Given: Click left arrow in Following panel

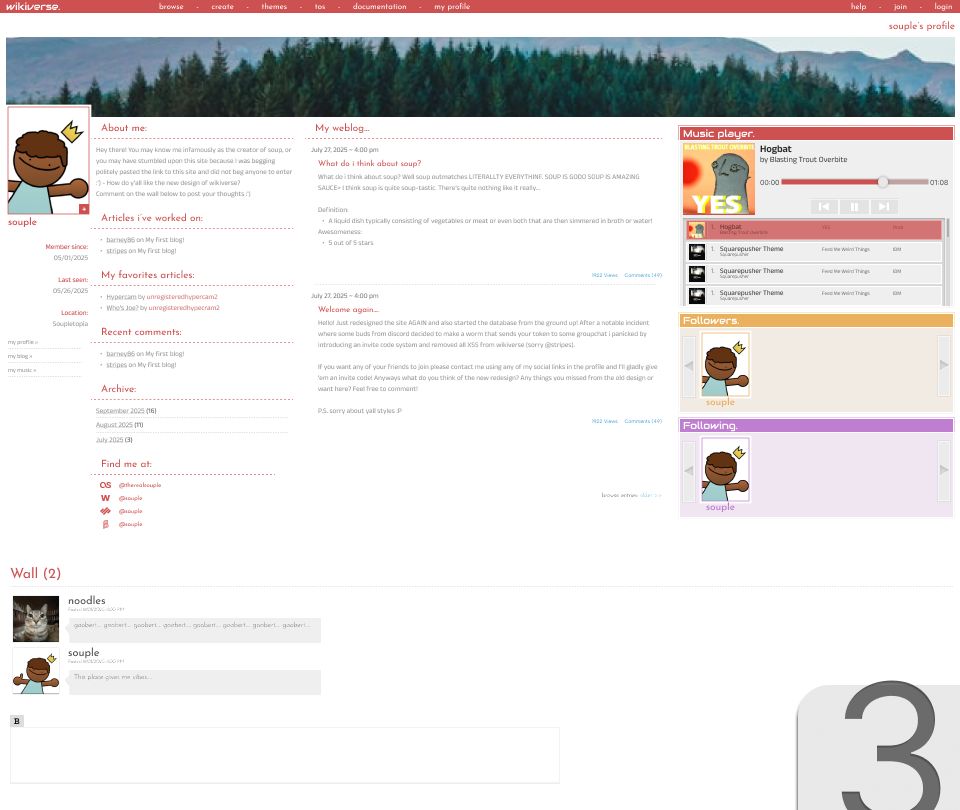Looking at the screenshot, I should coord(689,470).
